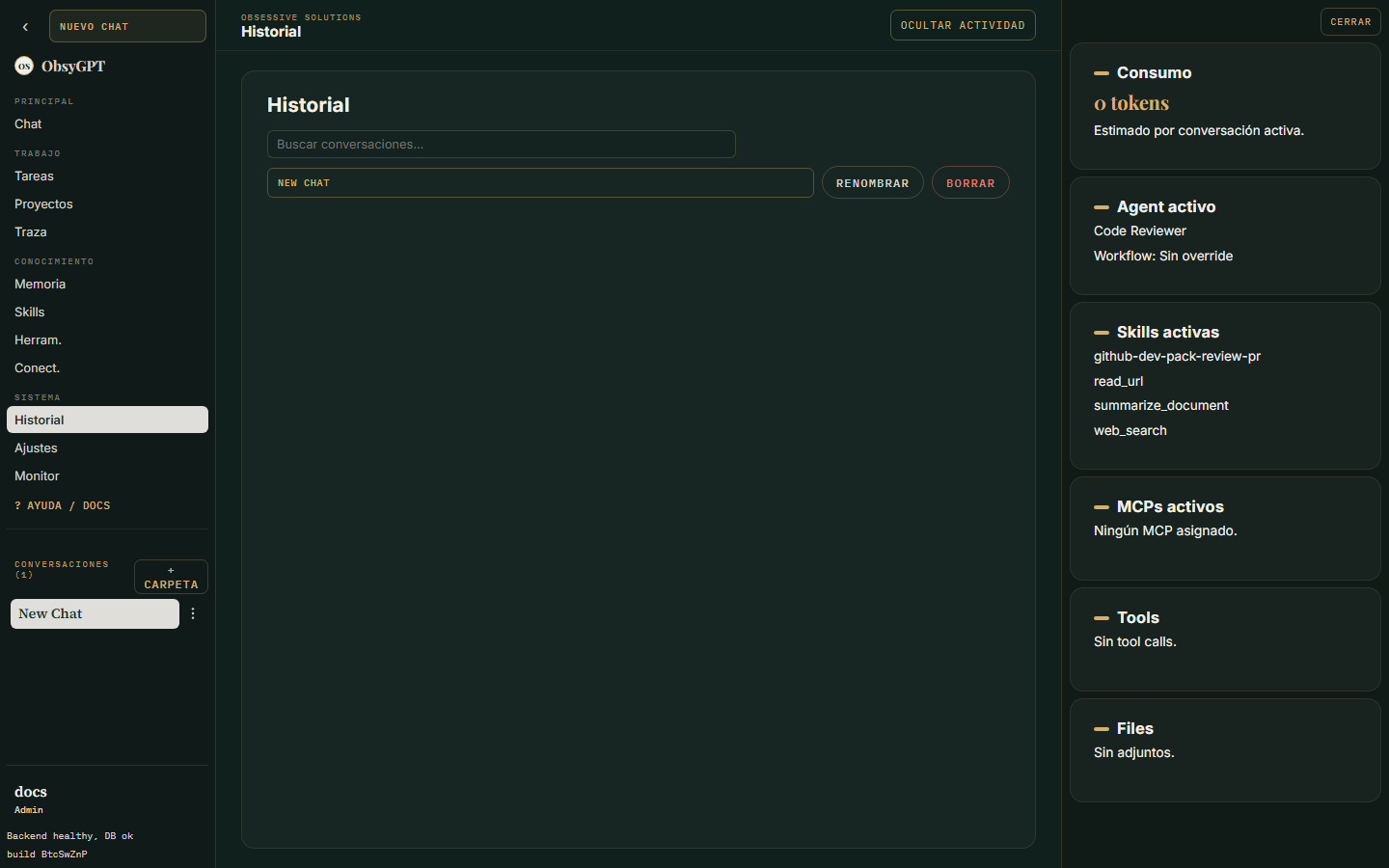Screen dimensions: 1389x868
Task: Select Historial in the sidebar
Action: coord(107,420)
